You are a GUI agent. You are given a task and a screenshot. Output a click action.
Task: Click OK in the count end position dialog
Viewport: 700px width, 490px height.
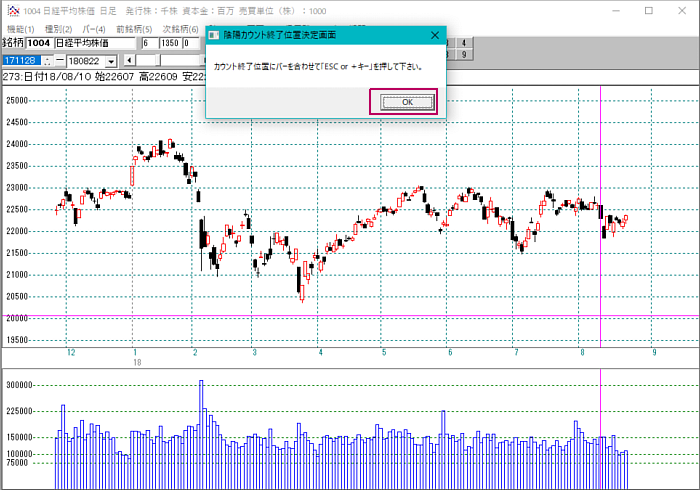407,102
